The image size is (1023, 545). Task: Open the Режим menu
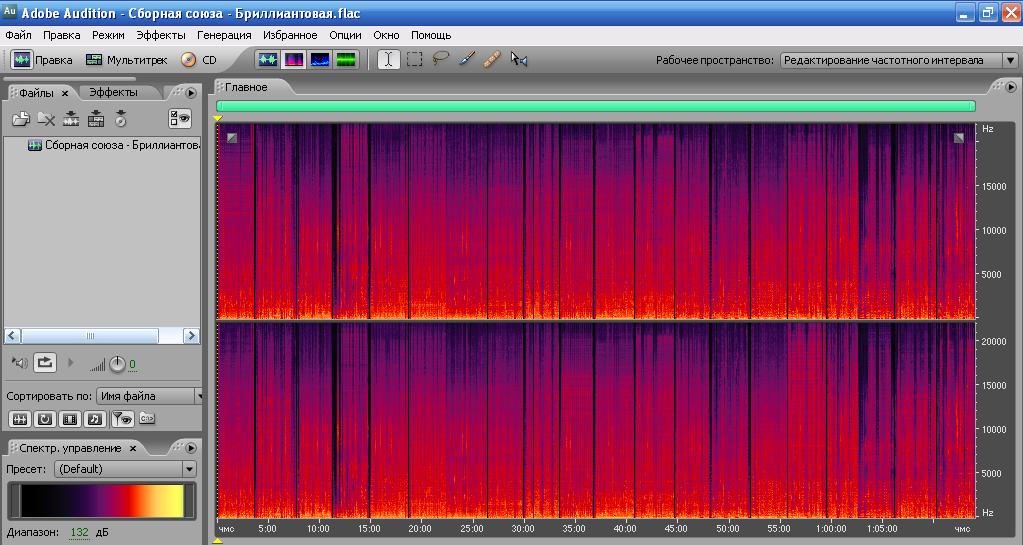point(108,35)
